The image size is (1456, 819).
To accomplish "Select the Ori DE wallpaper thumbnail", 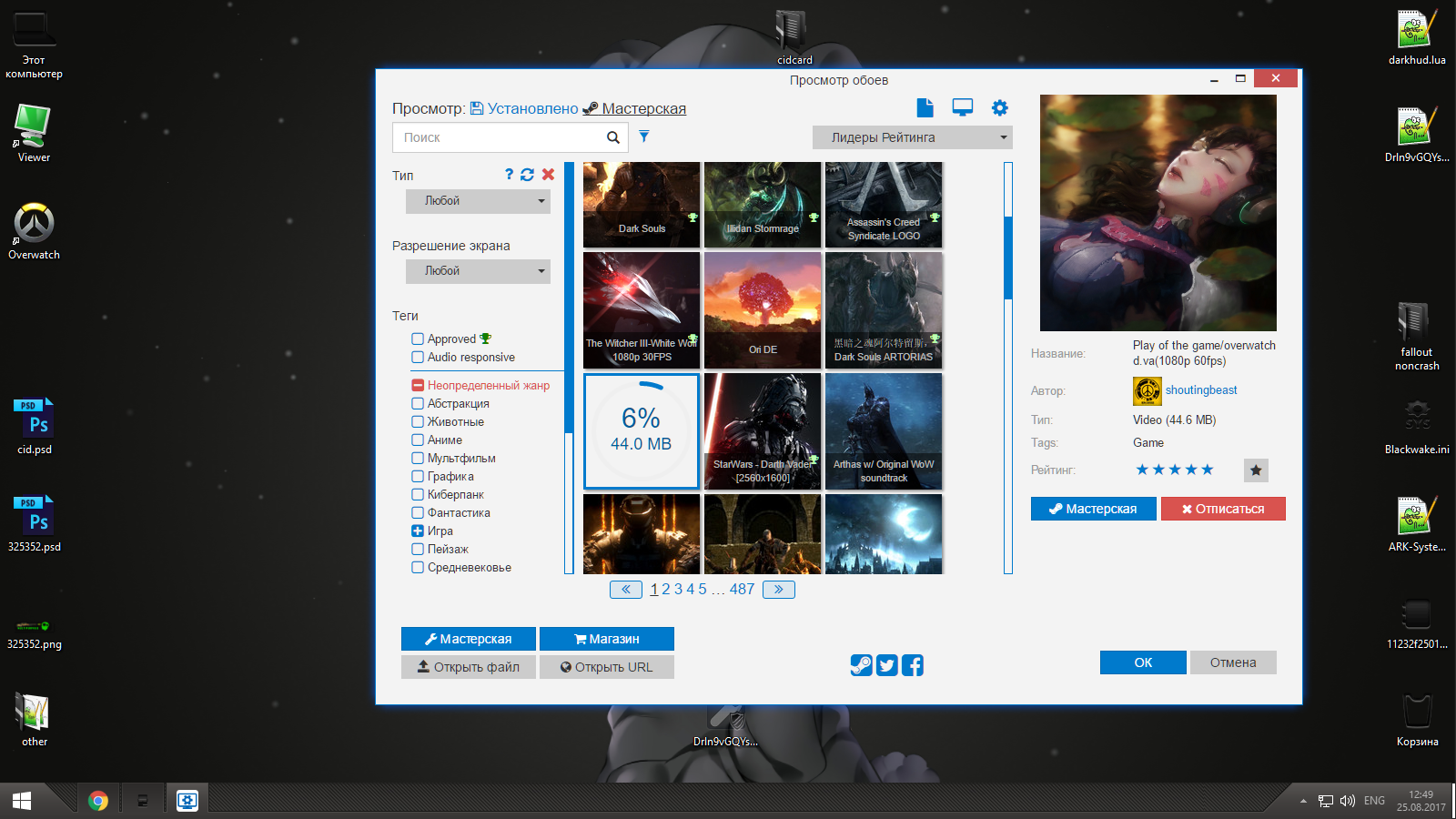I will coord(763,310).
